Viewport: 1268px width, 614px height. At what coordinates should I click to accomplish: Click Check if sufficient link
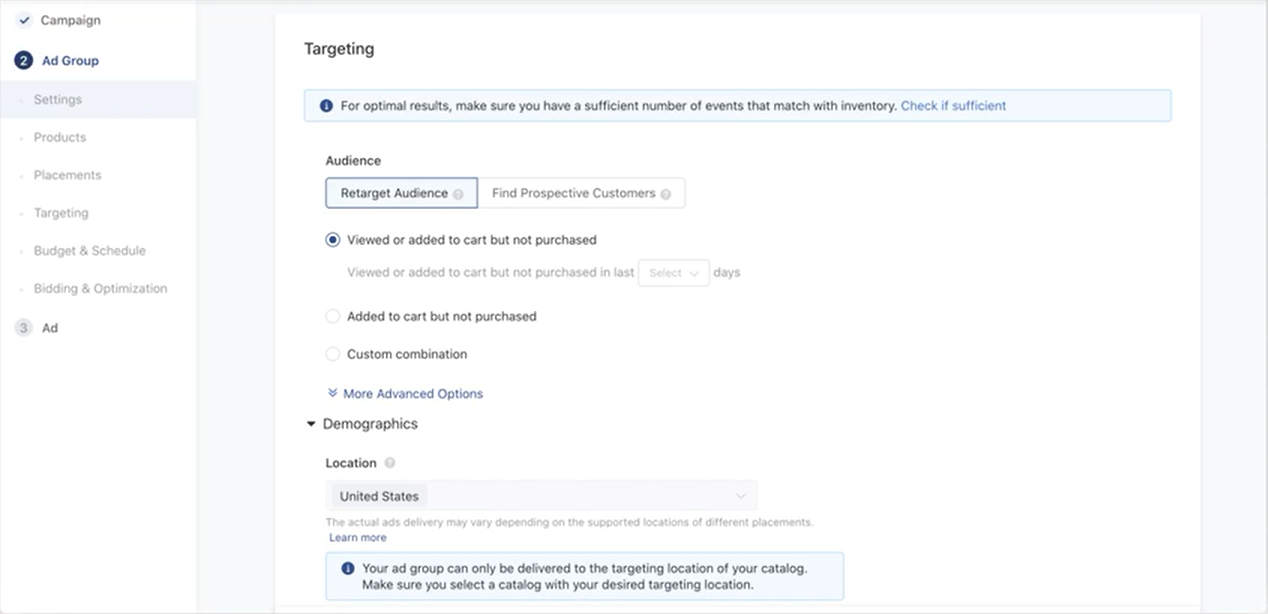(x=953, y=105)
